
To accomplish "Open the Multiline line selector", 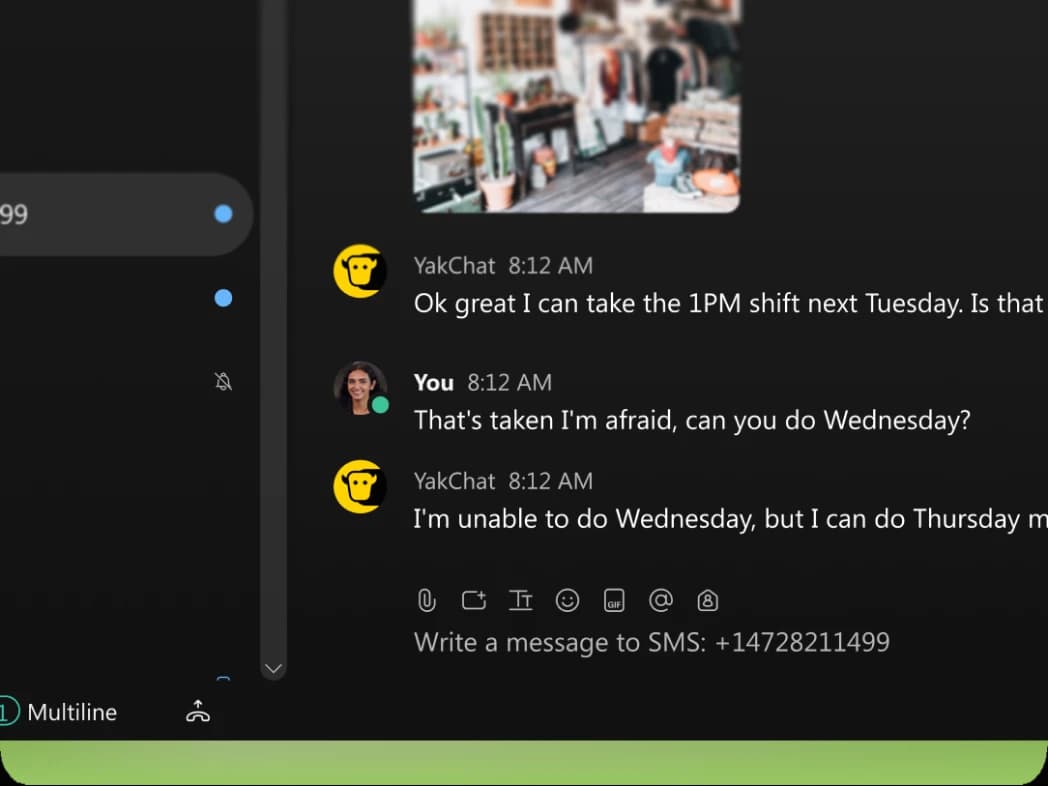I will (x=59, y=712).
